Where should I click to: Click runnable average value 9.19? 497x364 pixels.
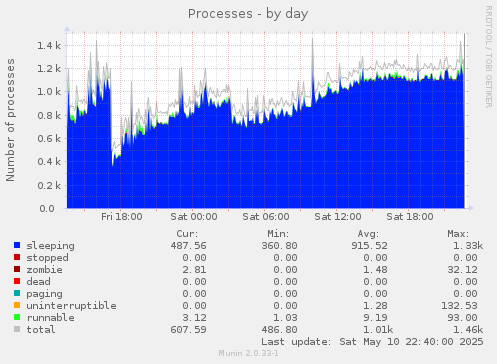tap(375, 318)
